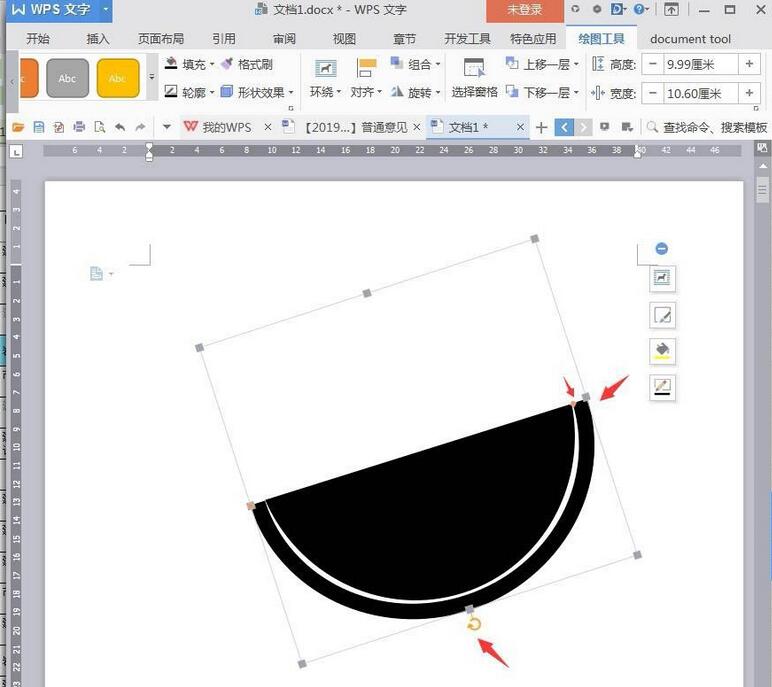Go to previous tab with left arrow
Image resolution: width=772 pixels, height=687 pixels.
(564, 128)
